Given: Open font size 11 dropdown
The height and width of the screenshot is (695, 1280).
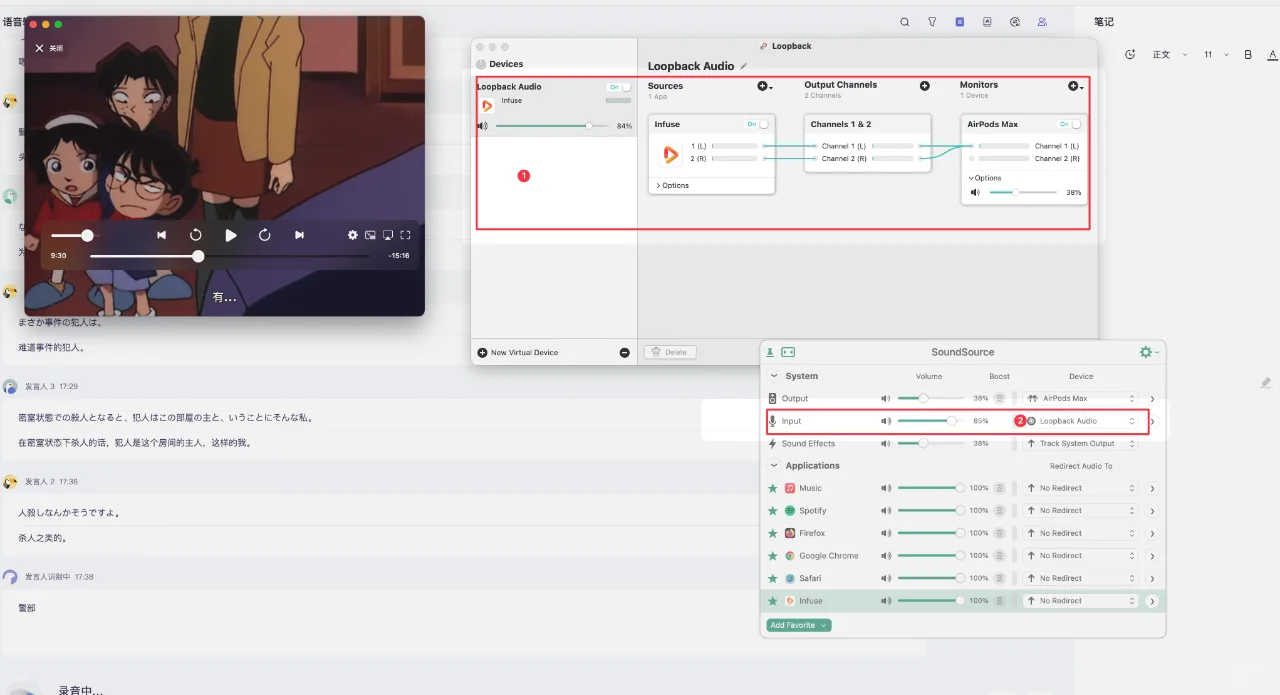Looking at the screenshot, I should pyautogui.click(x=1215, y=55).
